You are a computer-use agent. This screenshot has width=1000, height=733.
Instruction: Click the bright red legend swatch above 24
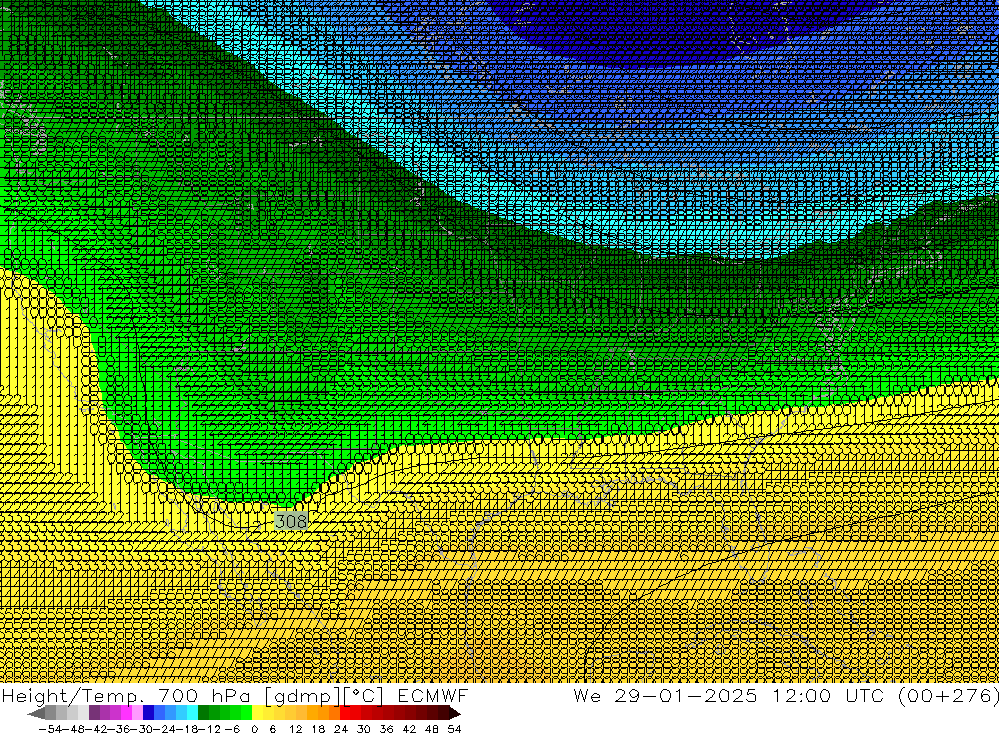tap(345, 713)
